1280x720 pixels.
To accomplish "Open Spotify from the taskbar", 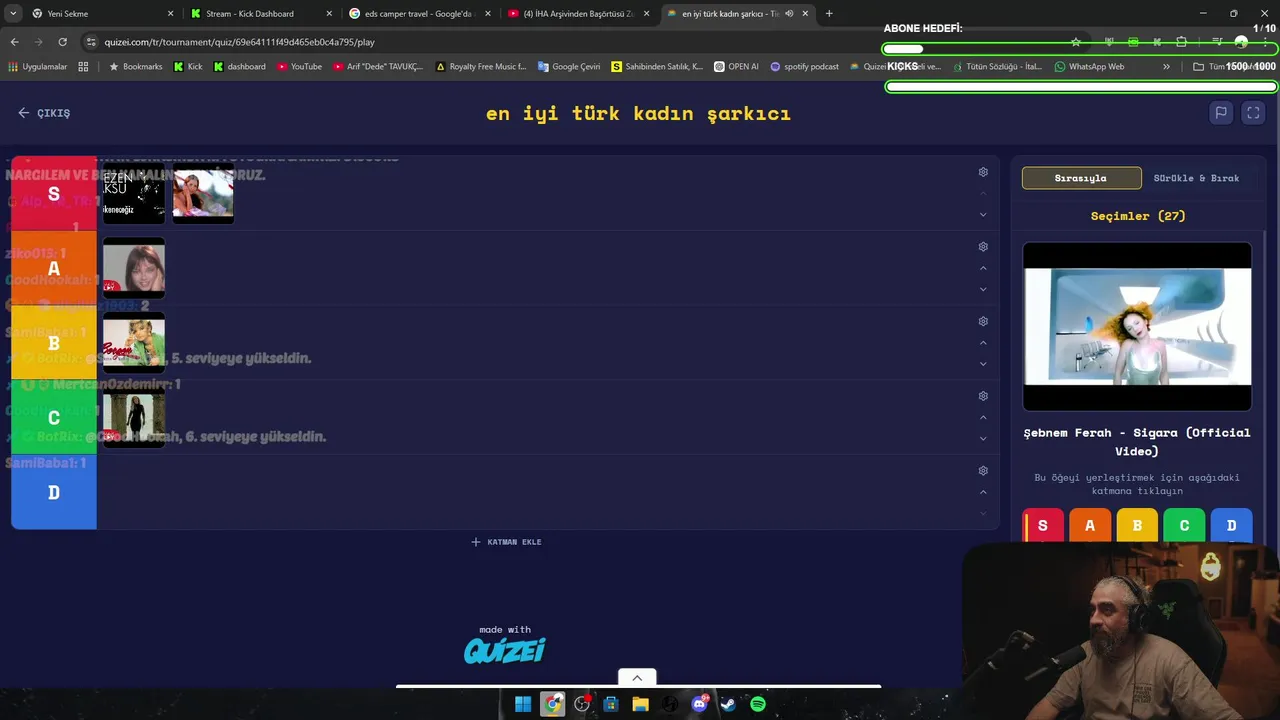I will [x=758, y=704].
